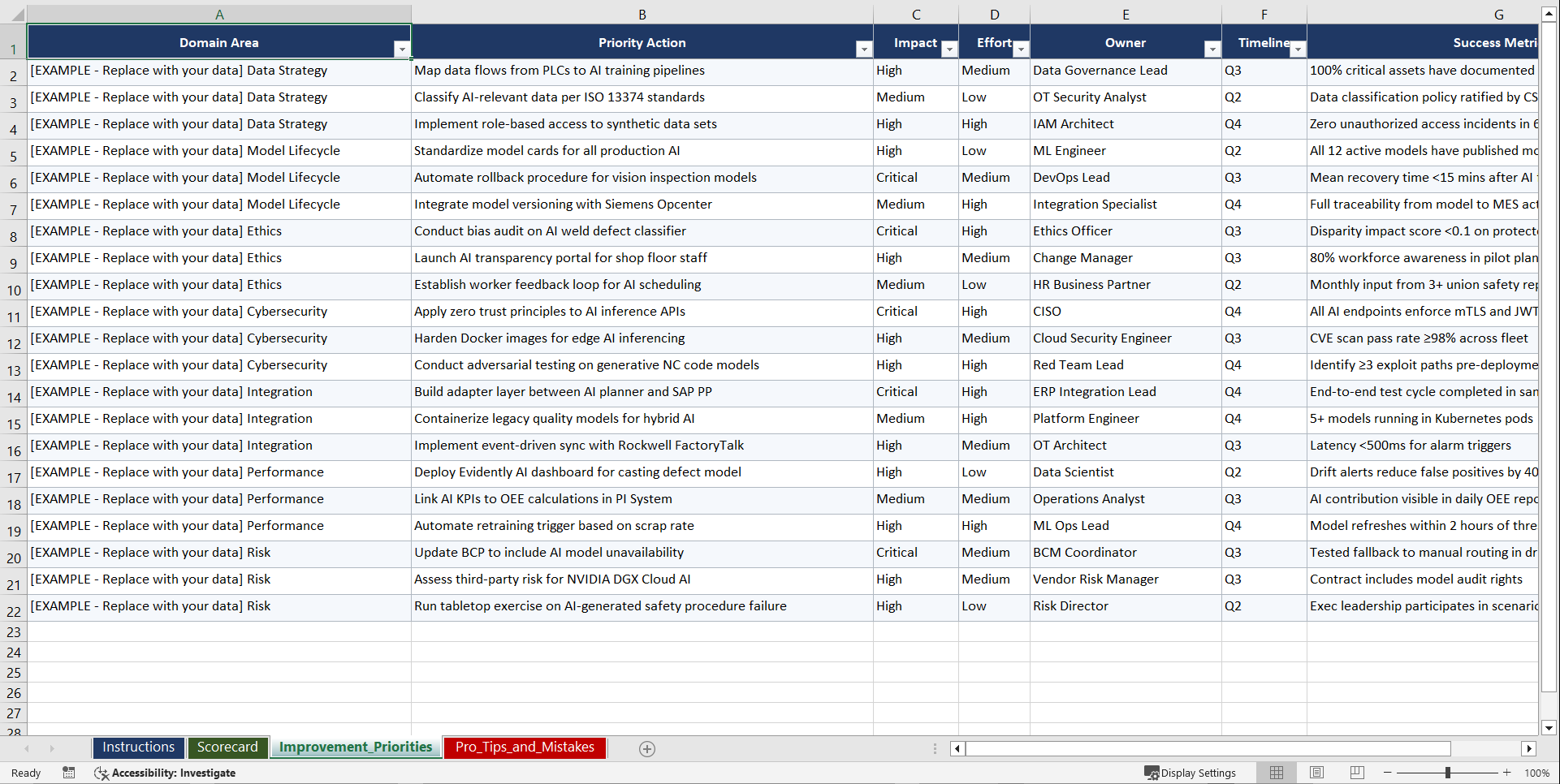
Task: Open Page Break Preview via status bar icon
Action: [x=1356, y=773]
